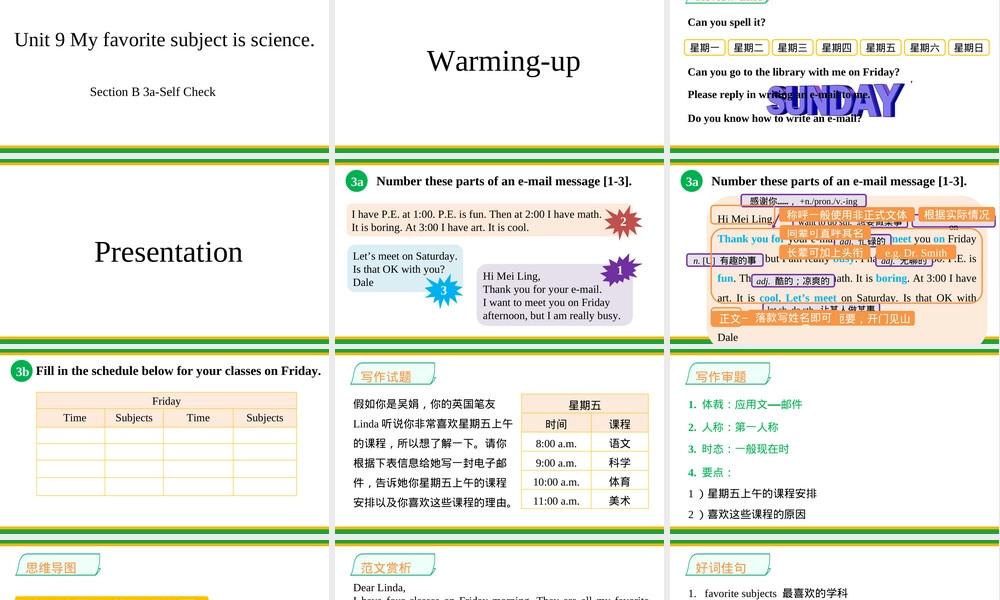Screen dimensions: 1000x600
Task: Select 'Can you go to the library' sentence
Action: (793, 72)
